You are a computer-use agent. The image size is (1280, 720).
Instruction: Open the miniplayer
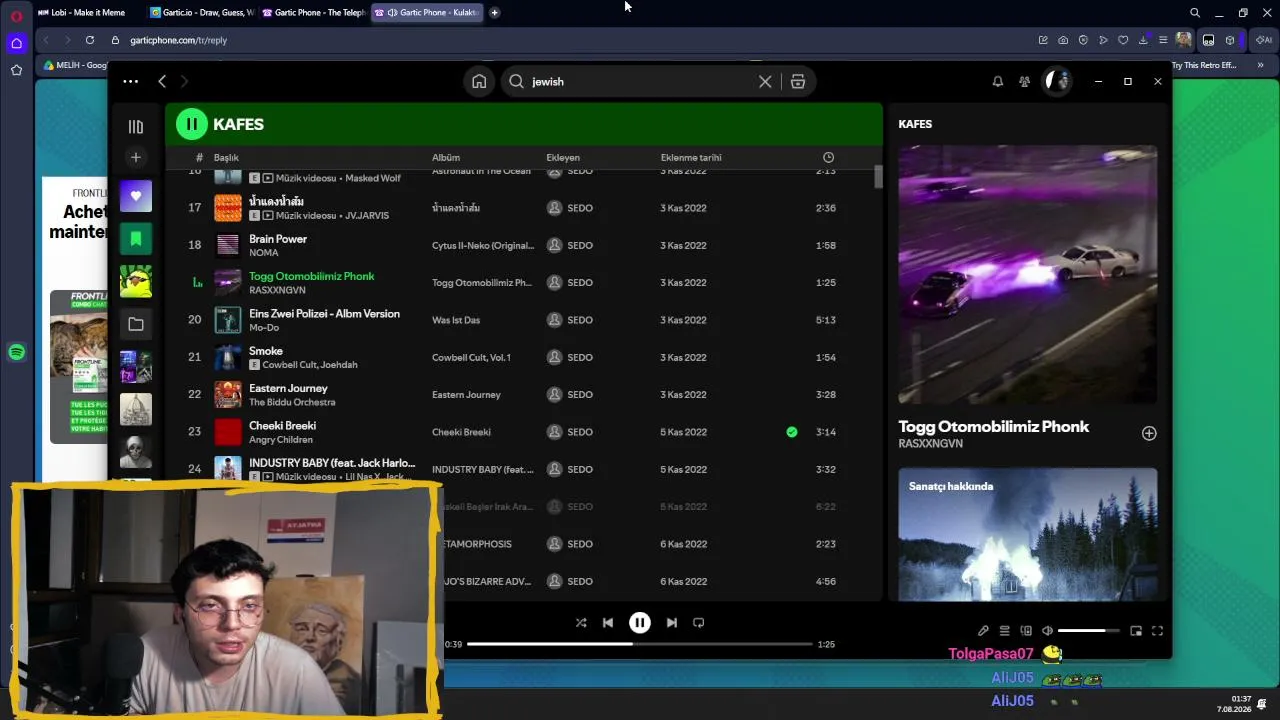coord(1136,631)
